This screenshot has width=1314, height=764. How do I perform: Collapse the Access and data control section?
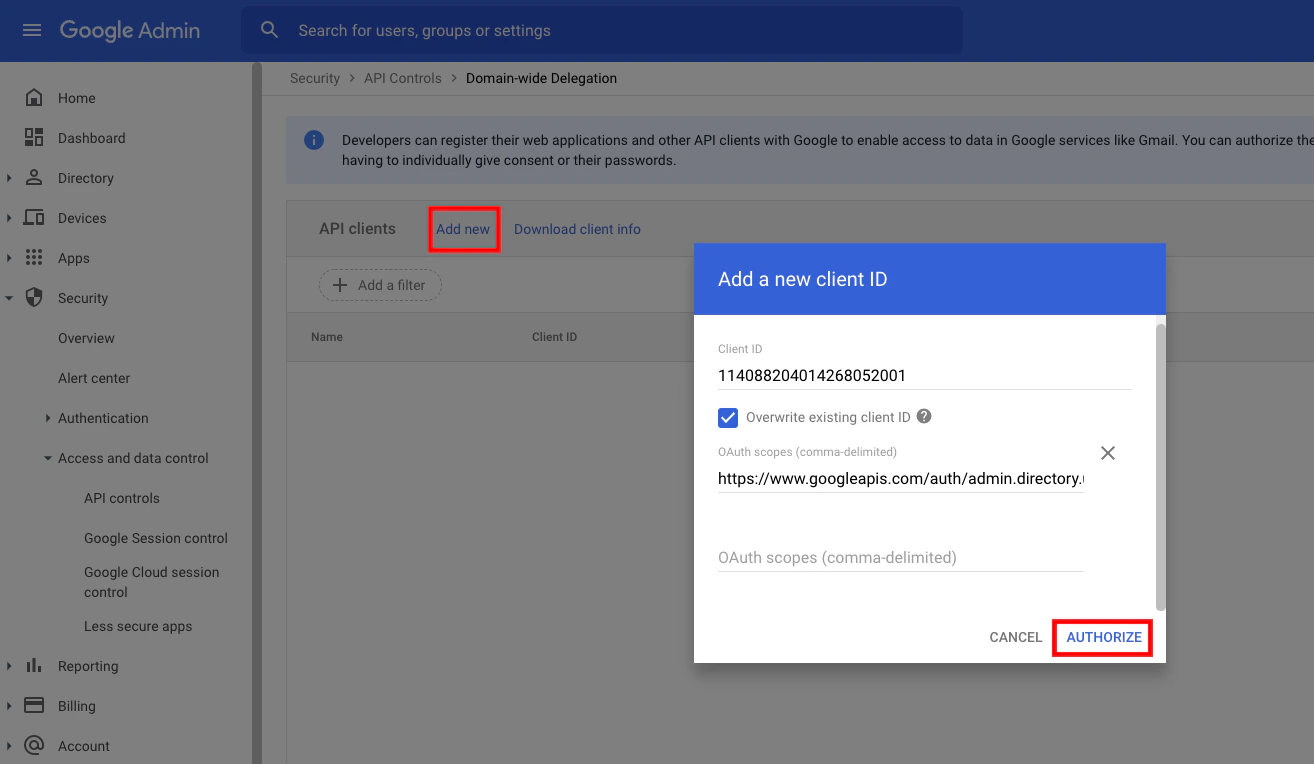click(x=48, y=458)
